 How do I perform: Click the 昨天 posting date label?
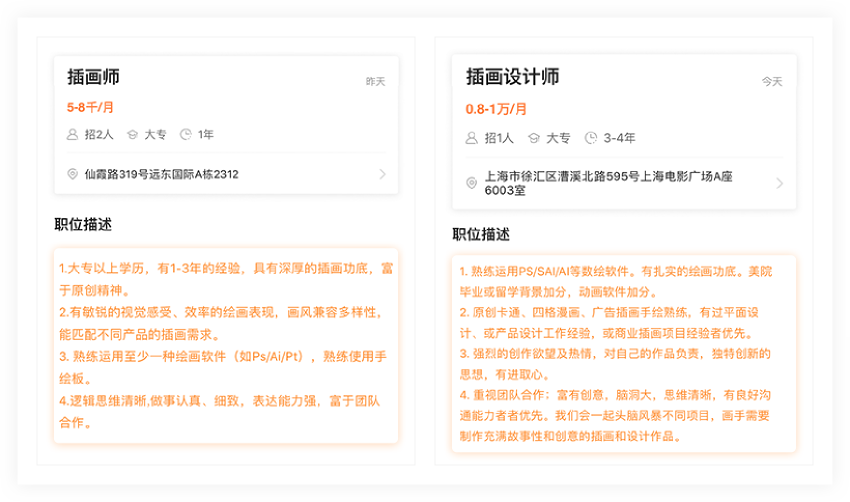375,81
